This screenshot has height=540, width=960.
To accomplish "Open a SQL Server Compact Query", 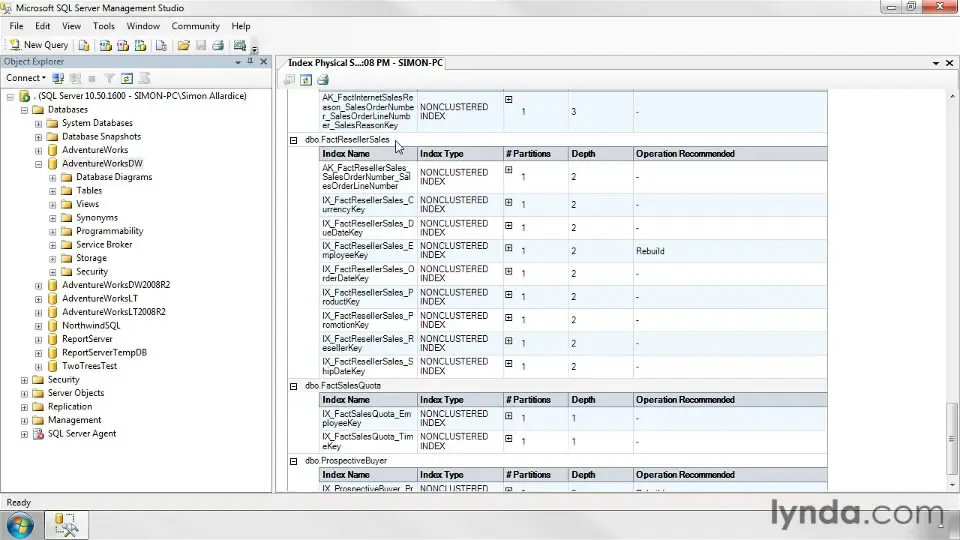I will (162, 45).
